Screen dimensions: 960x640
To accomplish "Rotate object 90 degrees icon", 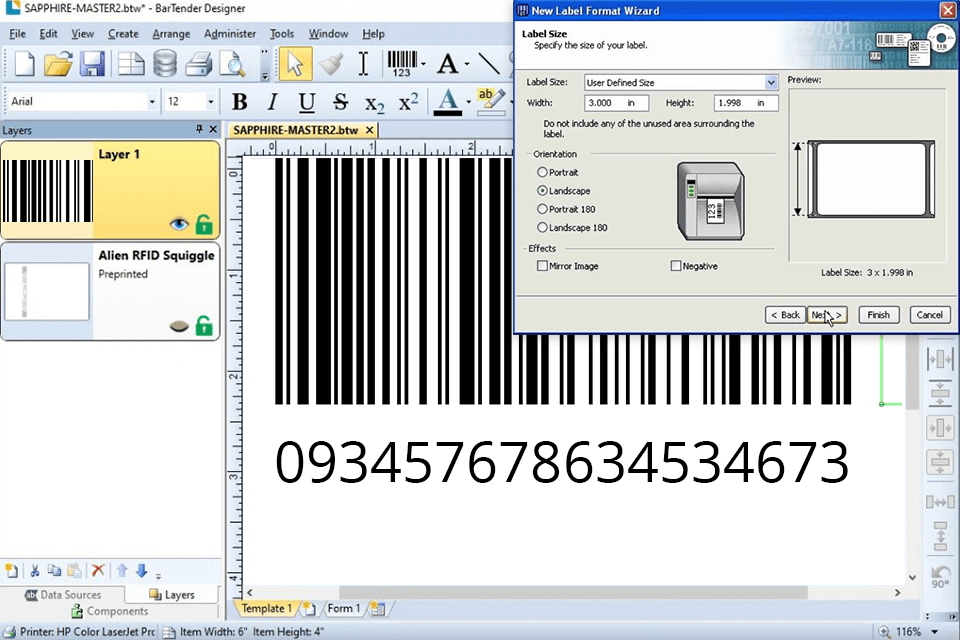I will 940,576.
